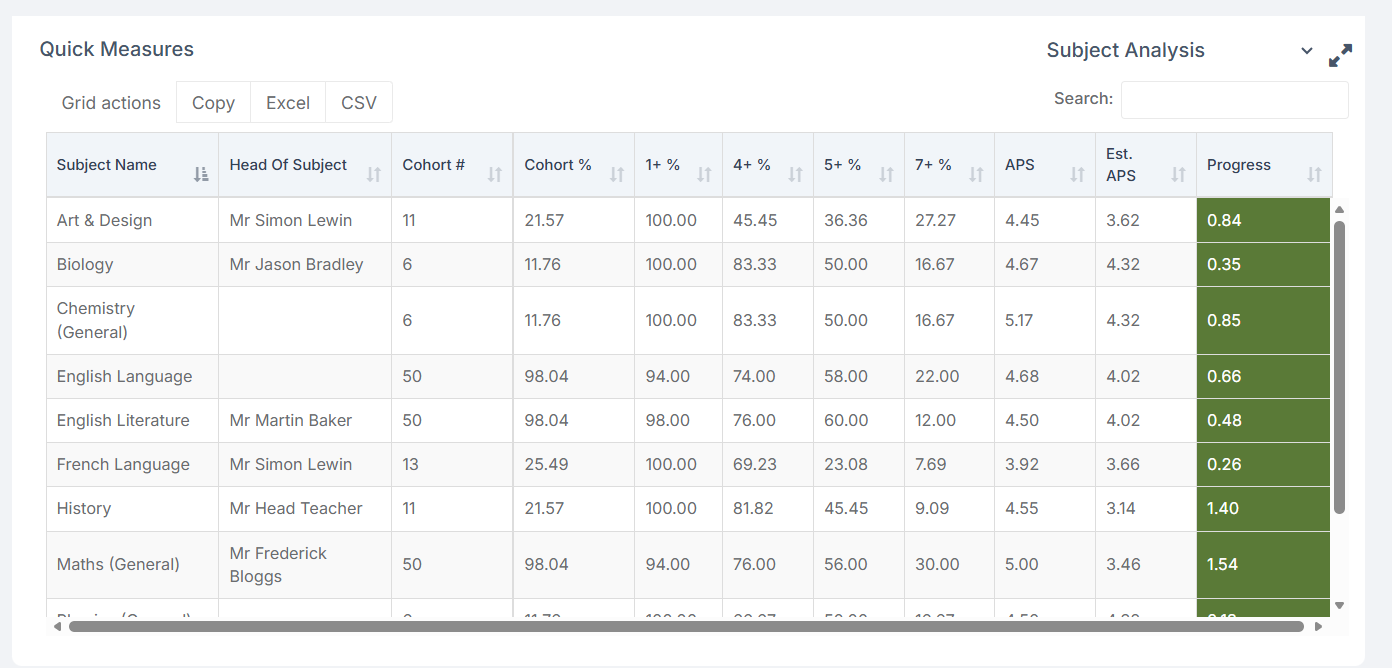The image size is (1392, 668).
Task: Expand panel to fullscreen arrows icon
Action: click(1340, 55)
